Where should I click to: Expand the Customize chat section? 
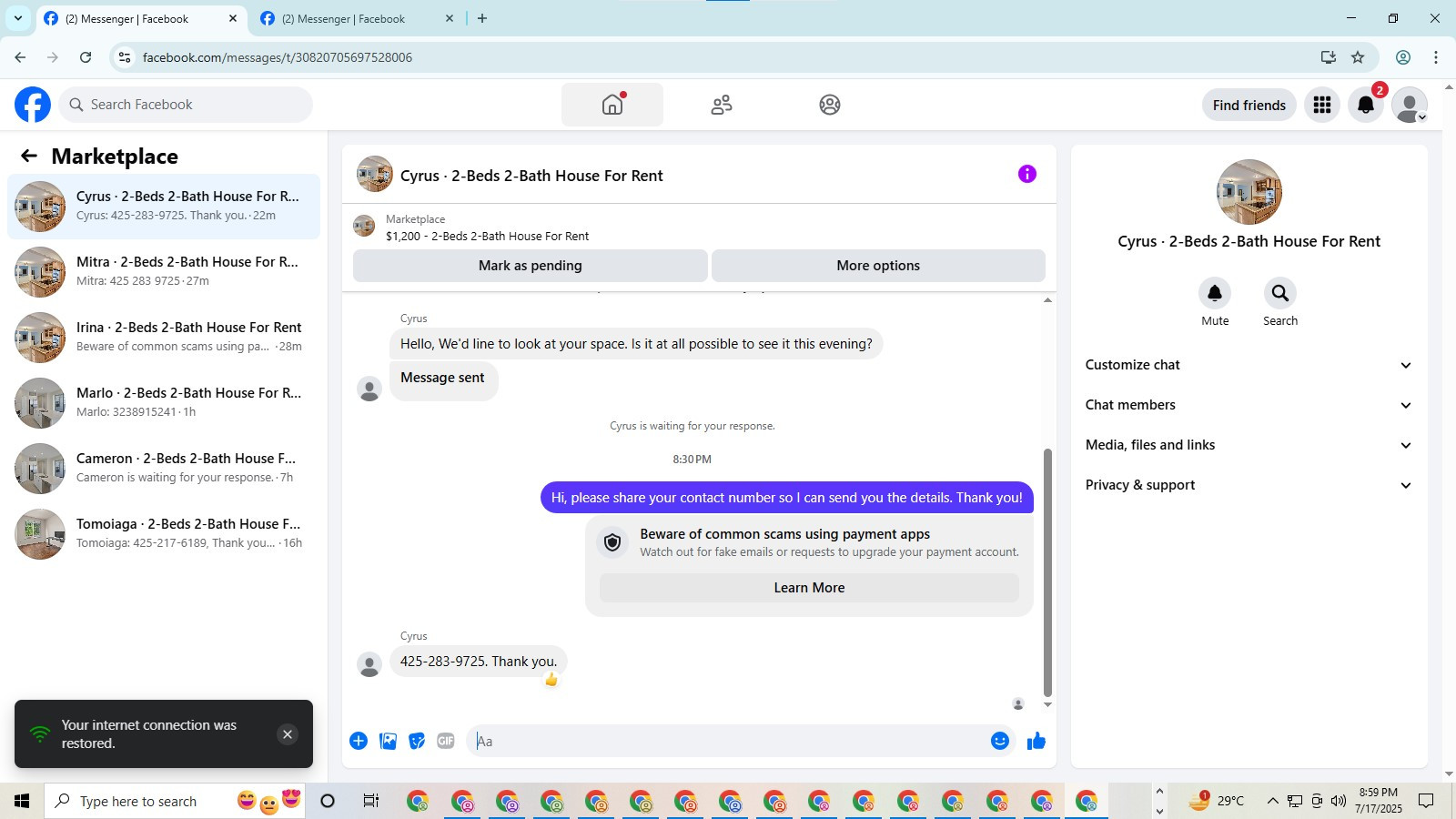(1249, 365)
